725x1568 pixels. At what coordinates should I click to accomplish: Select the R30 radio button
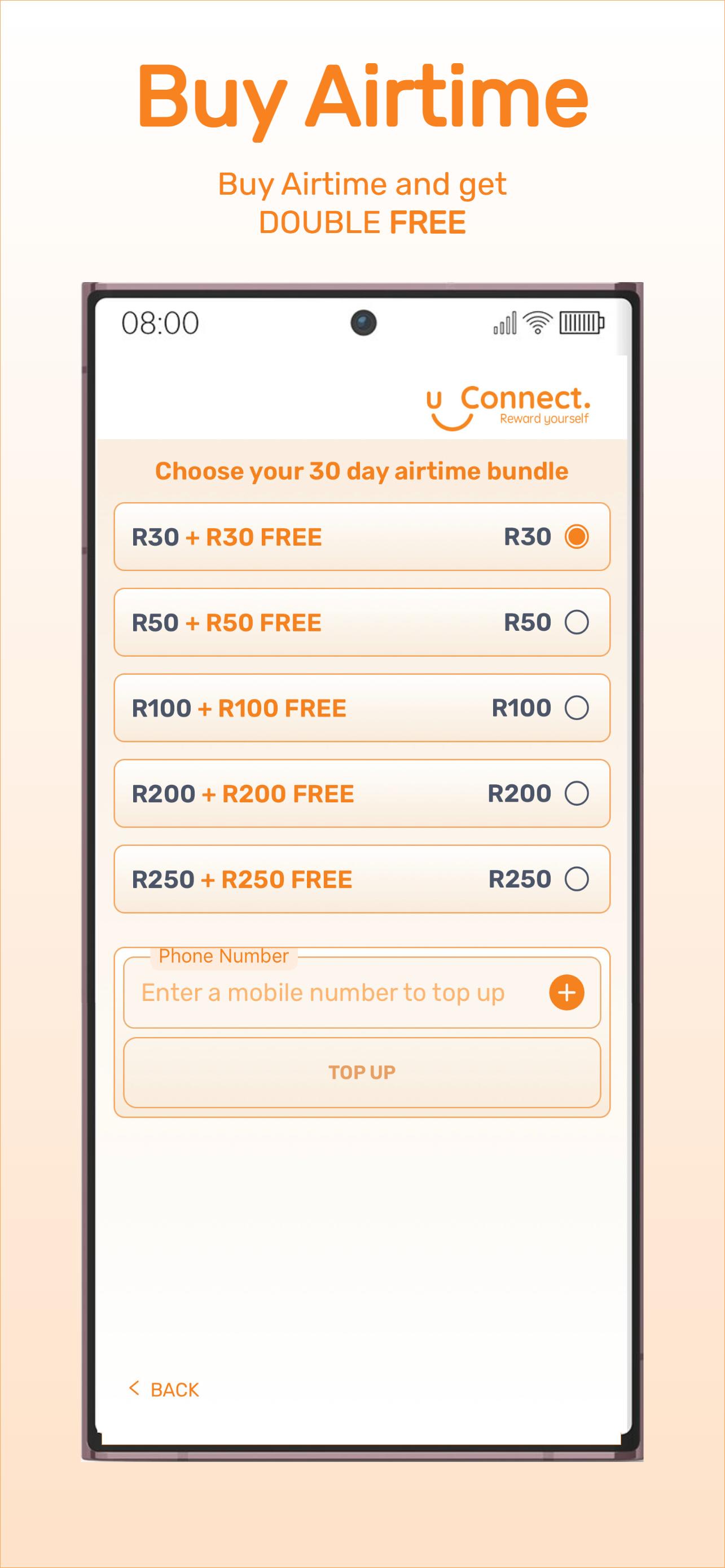(577, 536)
